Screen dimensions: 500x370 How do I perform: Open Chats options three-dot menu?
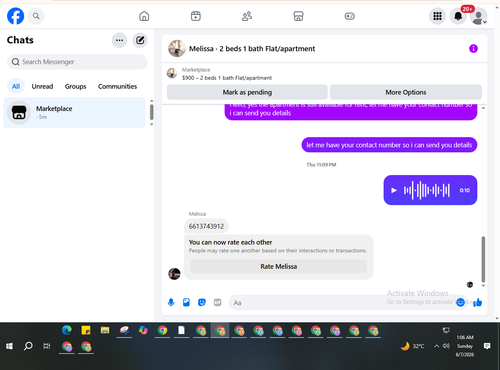click(x=119, y=40)
